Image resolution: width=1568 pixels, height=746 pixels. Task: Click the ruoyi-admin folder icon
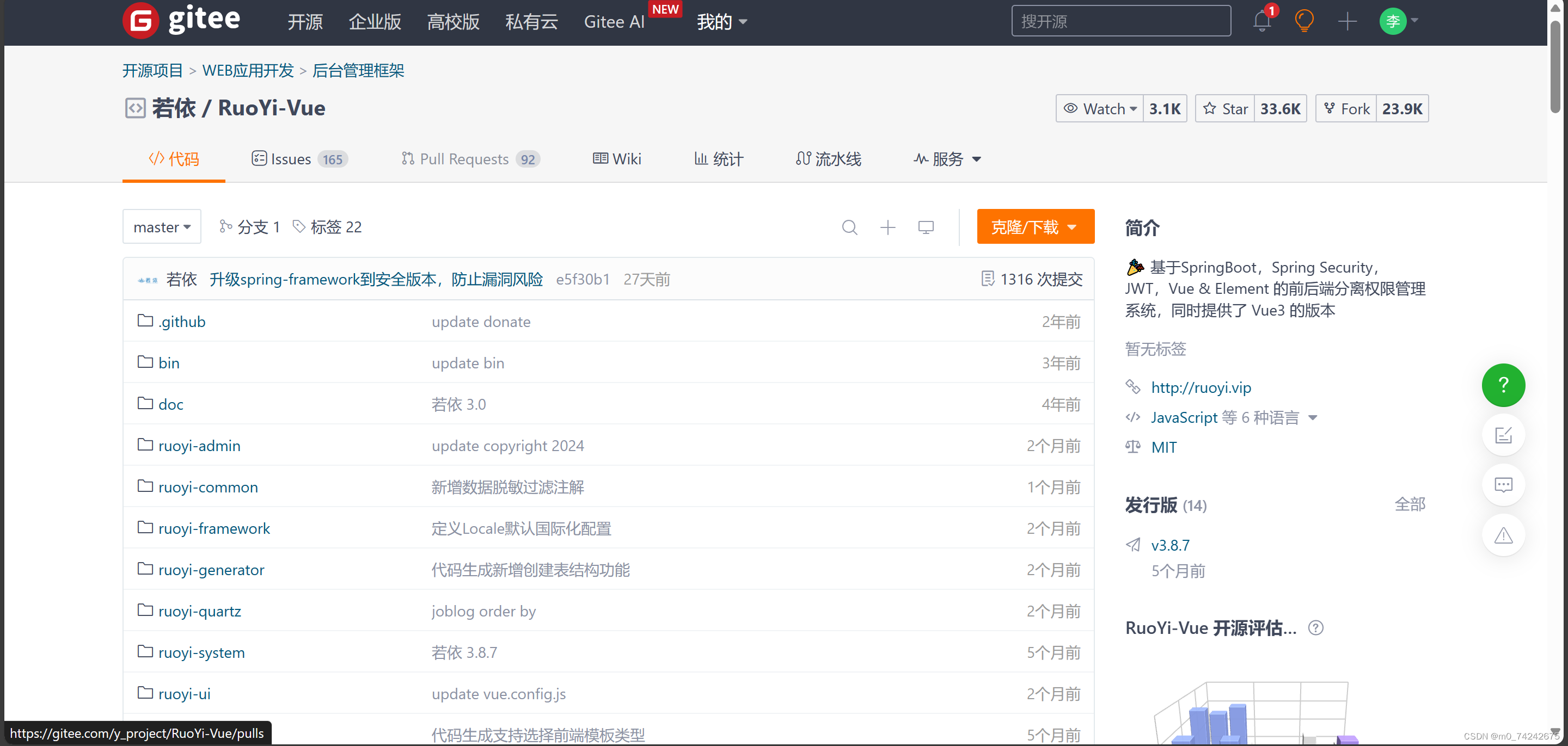click(x=145, y=445)
